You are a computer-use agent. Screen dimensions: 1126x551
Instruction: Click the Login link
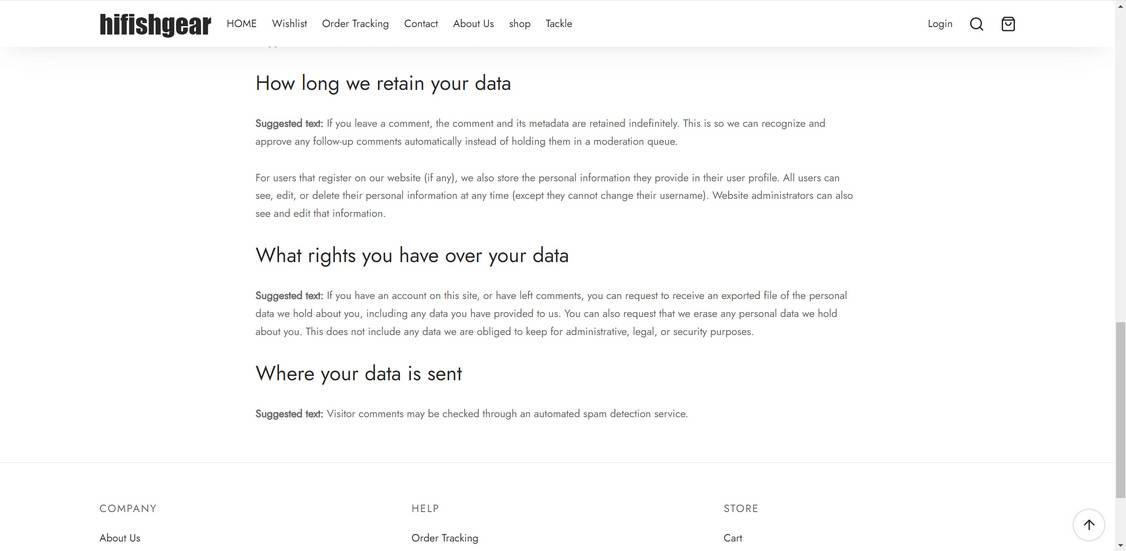coord(940,24)
